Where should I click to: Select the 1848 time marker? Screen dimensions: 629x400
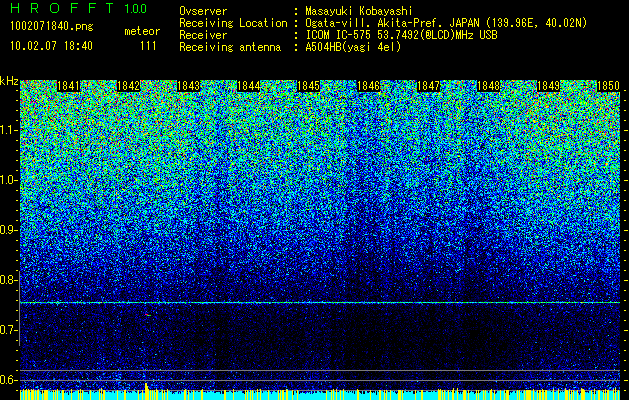click(x=488, y=86)
